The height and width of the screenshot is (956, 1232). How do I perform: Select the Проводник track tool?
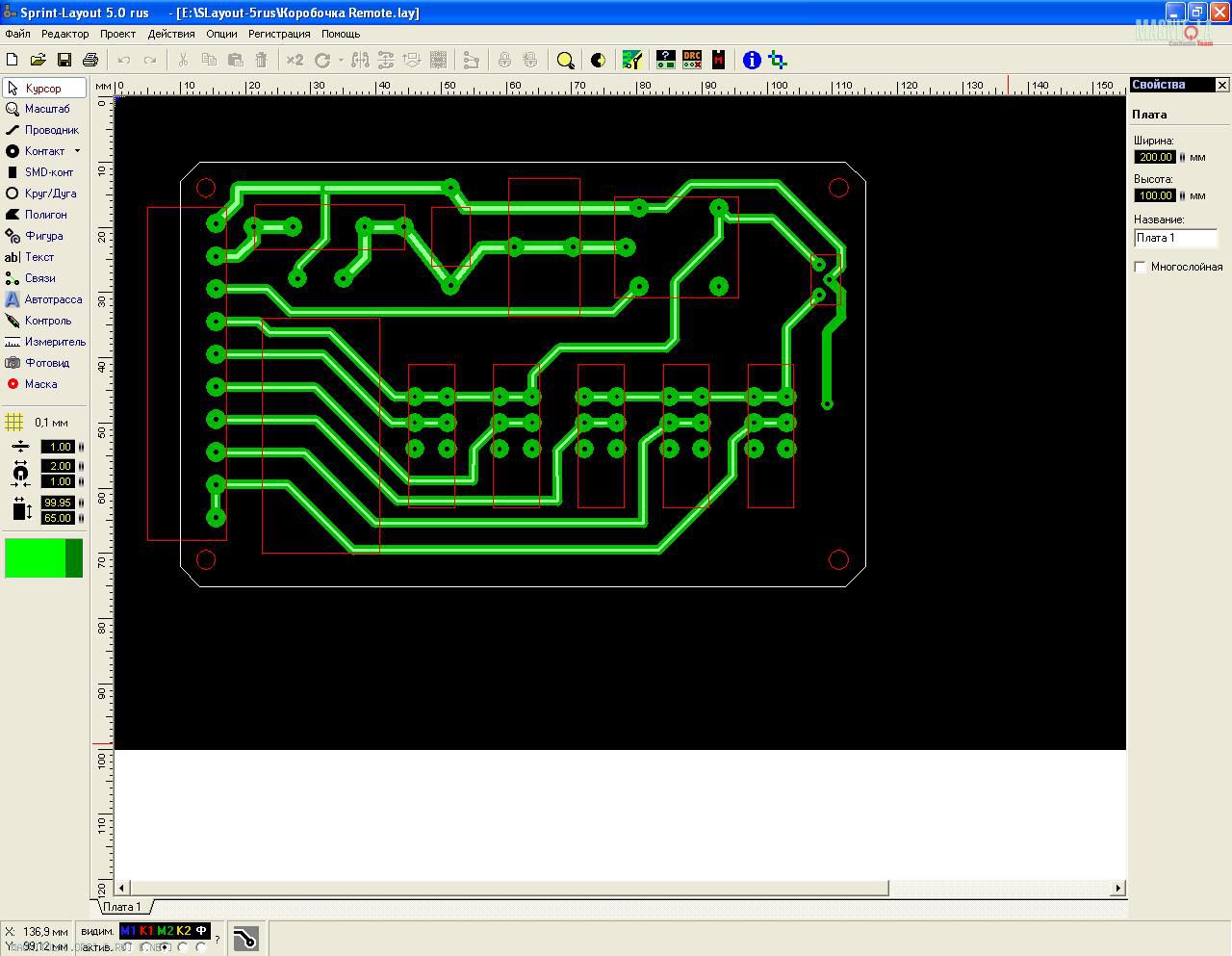coord(42,130)
